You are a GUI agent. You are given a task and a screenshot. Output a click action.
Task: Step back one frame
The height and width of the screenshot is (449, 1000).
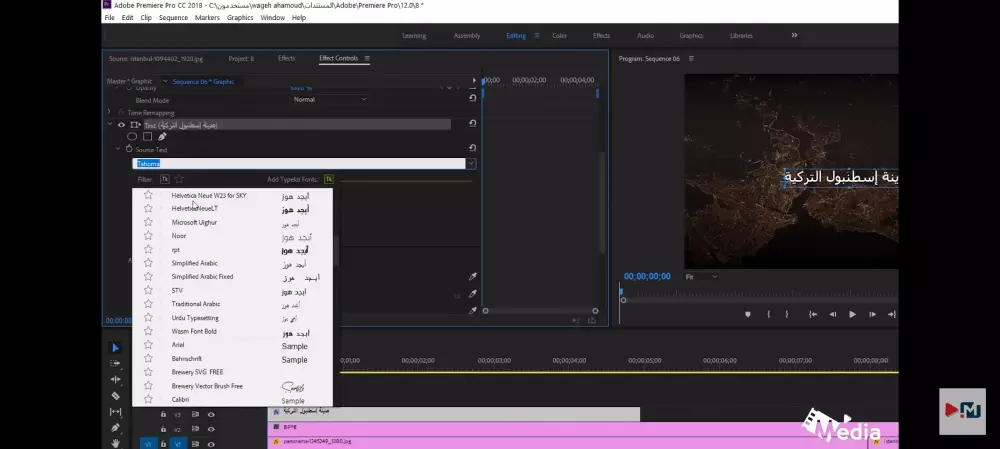click(x=832, y=314)
